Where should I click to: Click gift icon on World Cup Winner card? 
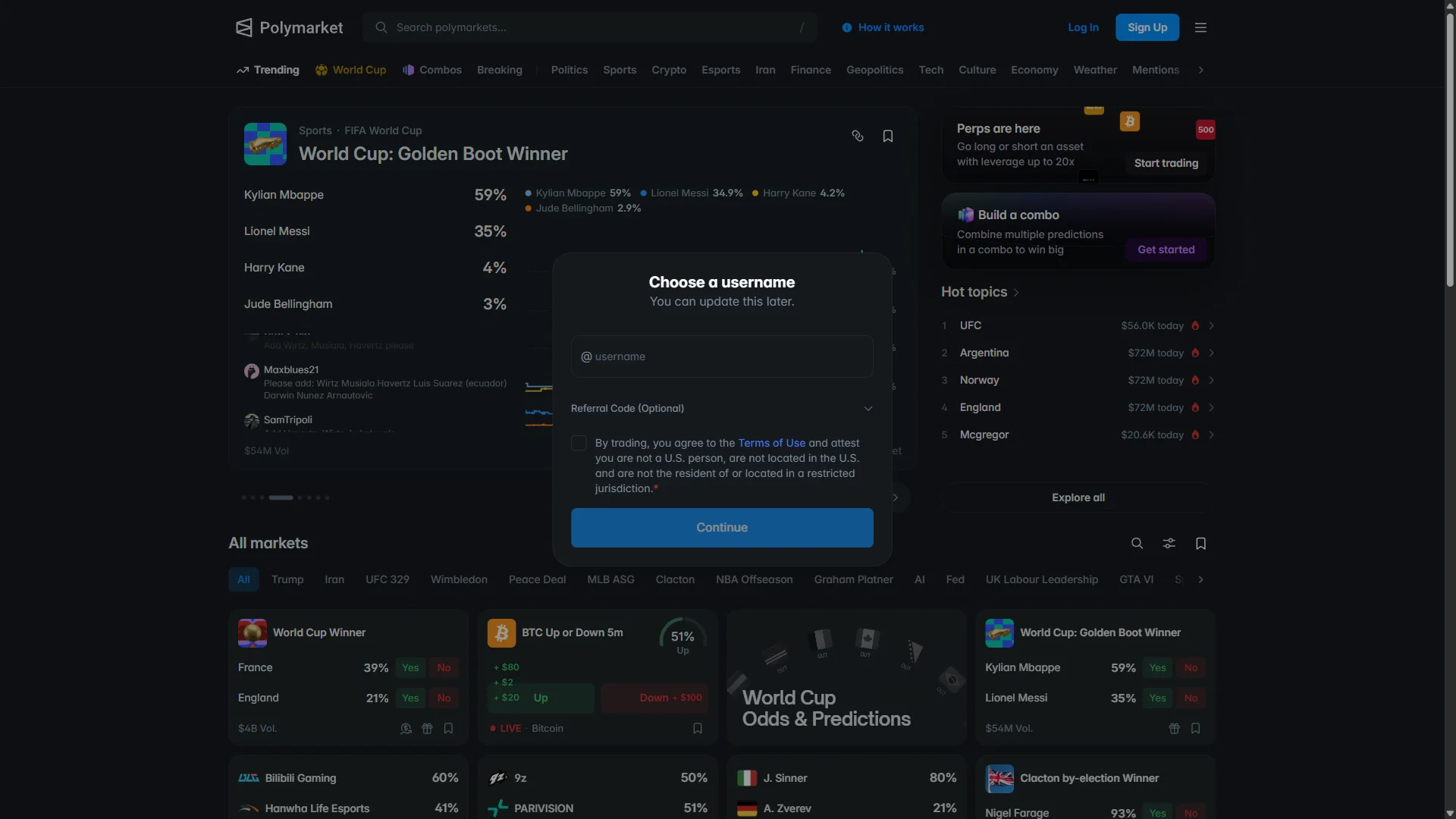pyautogui.click(x=427, y=728)
